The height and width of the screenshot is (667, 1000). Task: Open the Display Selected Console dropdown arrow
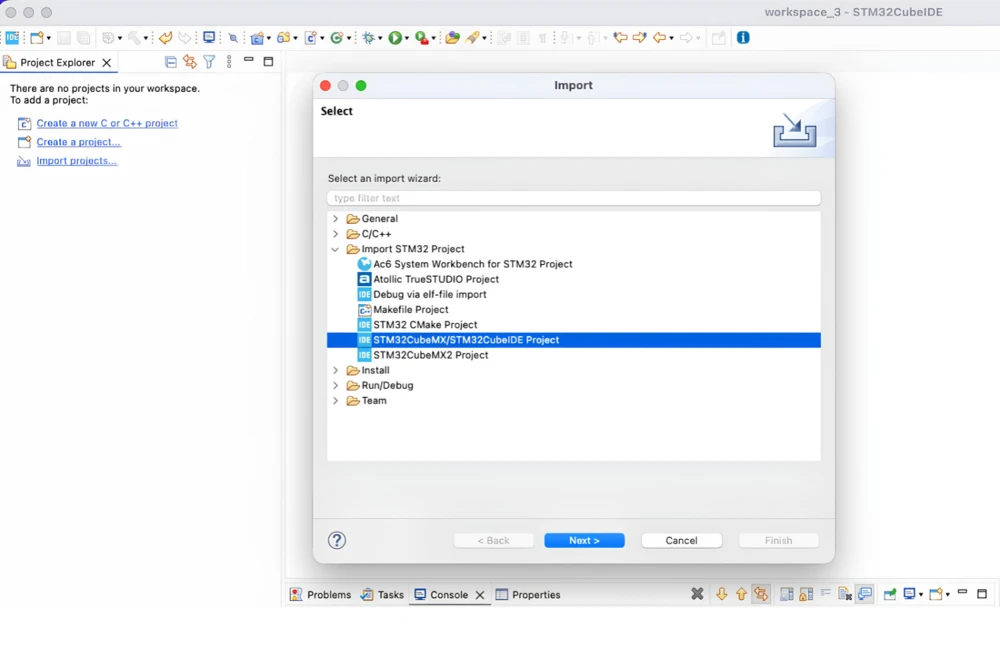click(921, 595)
